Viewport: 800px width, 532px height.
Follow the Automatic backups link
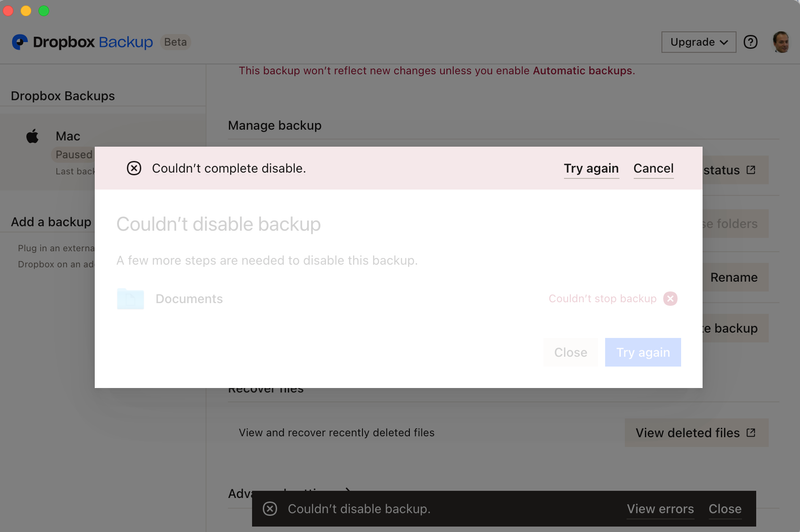pyautogui.click(x=582, y=71)
